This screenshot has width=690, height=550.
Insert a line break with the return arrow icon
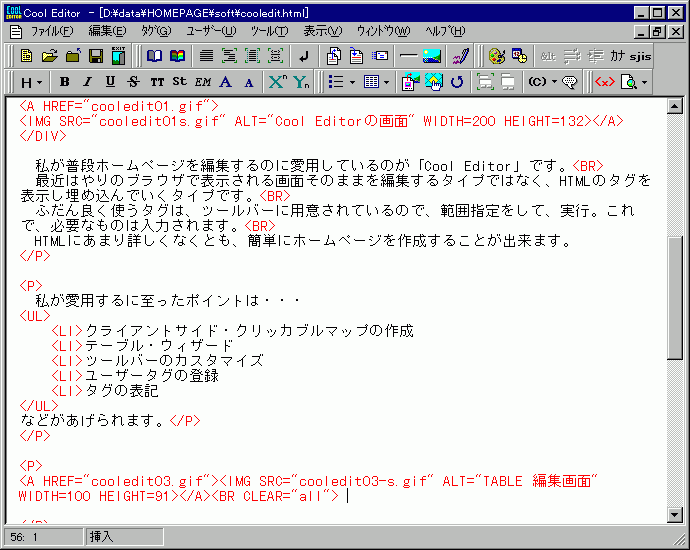[x=304, y=55]
